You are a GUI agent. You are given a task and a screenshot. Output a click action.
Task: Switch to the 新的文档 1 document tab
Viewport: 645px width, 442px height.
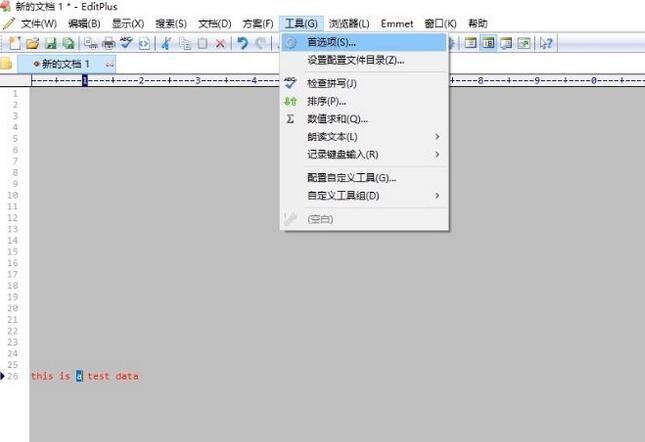point(67,64)
